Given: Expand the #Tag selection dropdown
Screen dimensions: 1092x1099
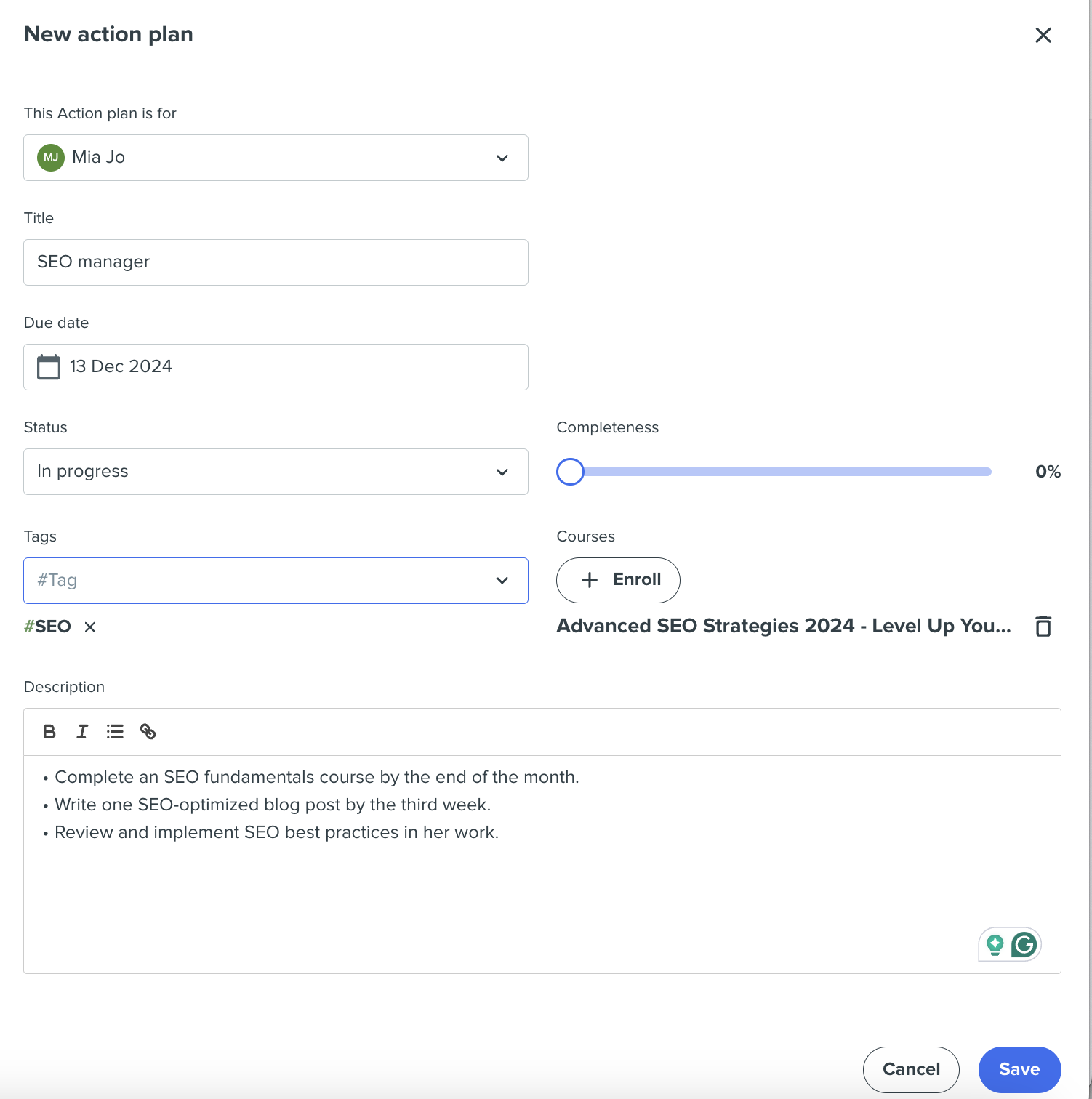Looking at the screenshot, I should pos(276,581).
